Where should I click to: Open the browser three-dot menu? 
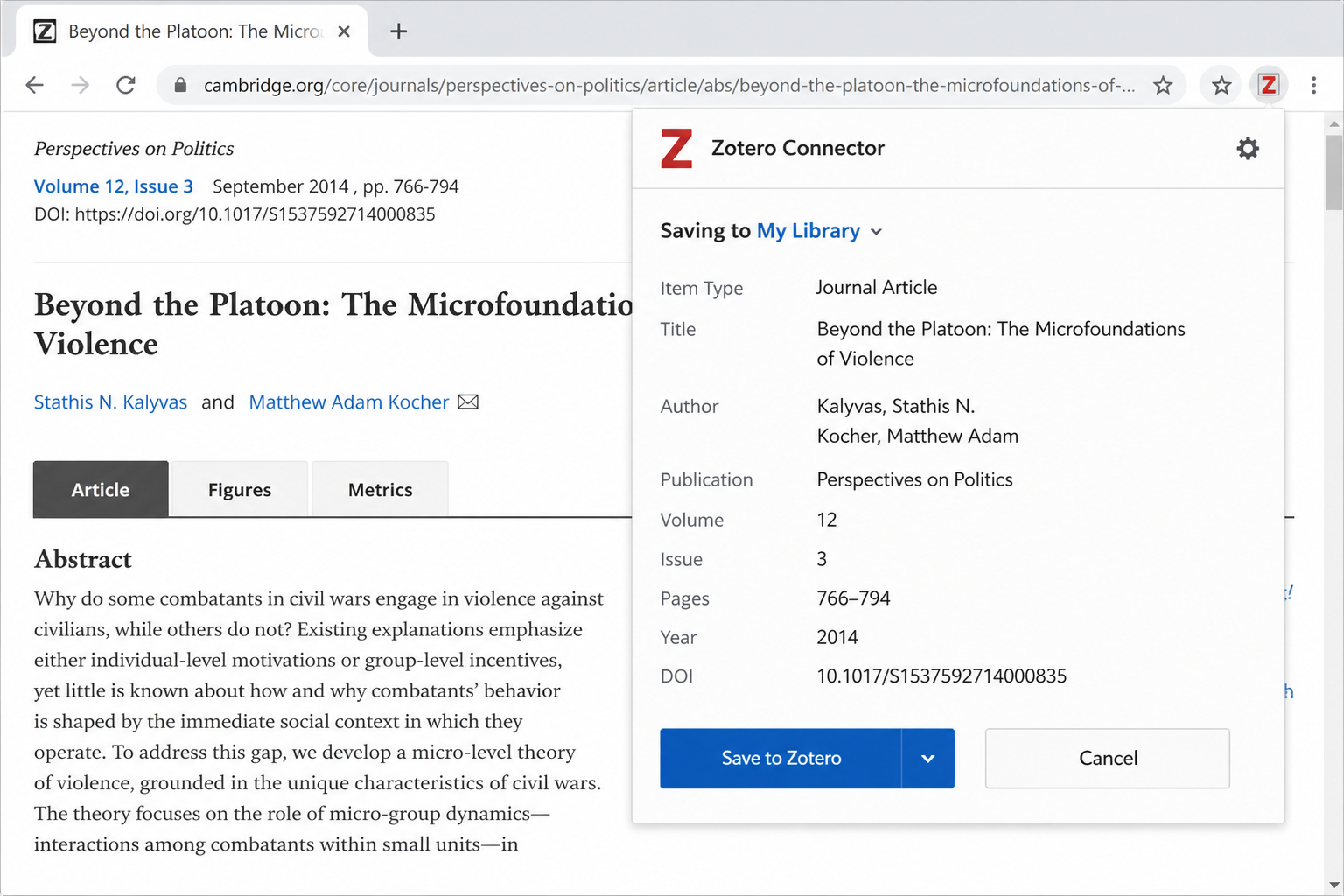[1313, 85]
